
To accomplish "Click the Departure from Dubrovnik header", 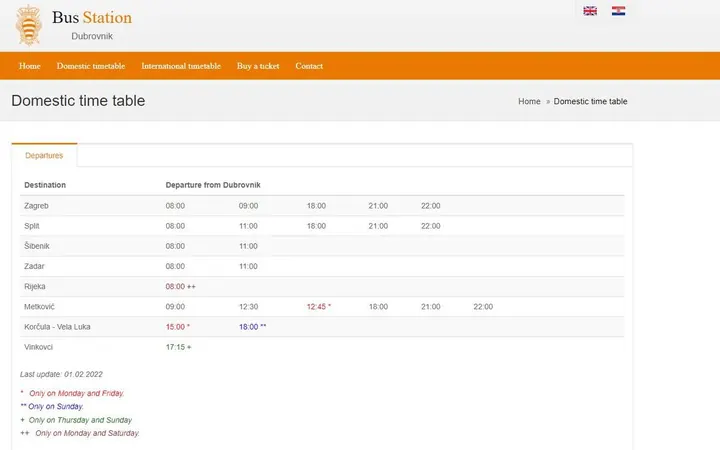I will pyautogui.click(x=213, y=185).
